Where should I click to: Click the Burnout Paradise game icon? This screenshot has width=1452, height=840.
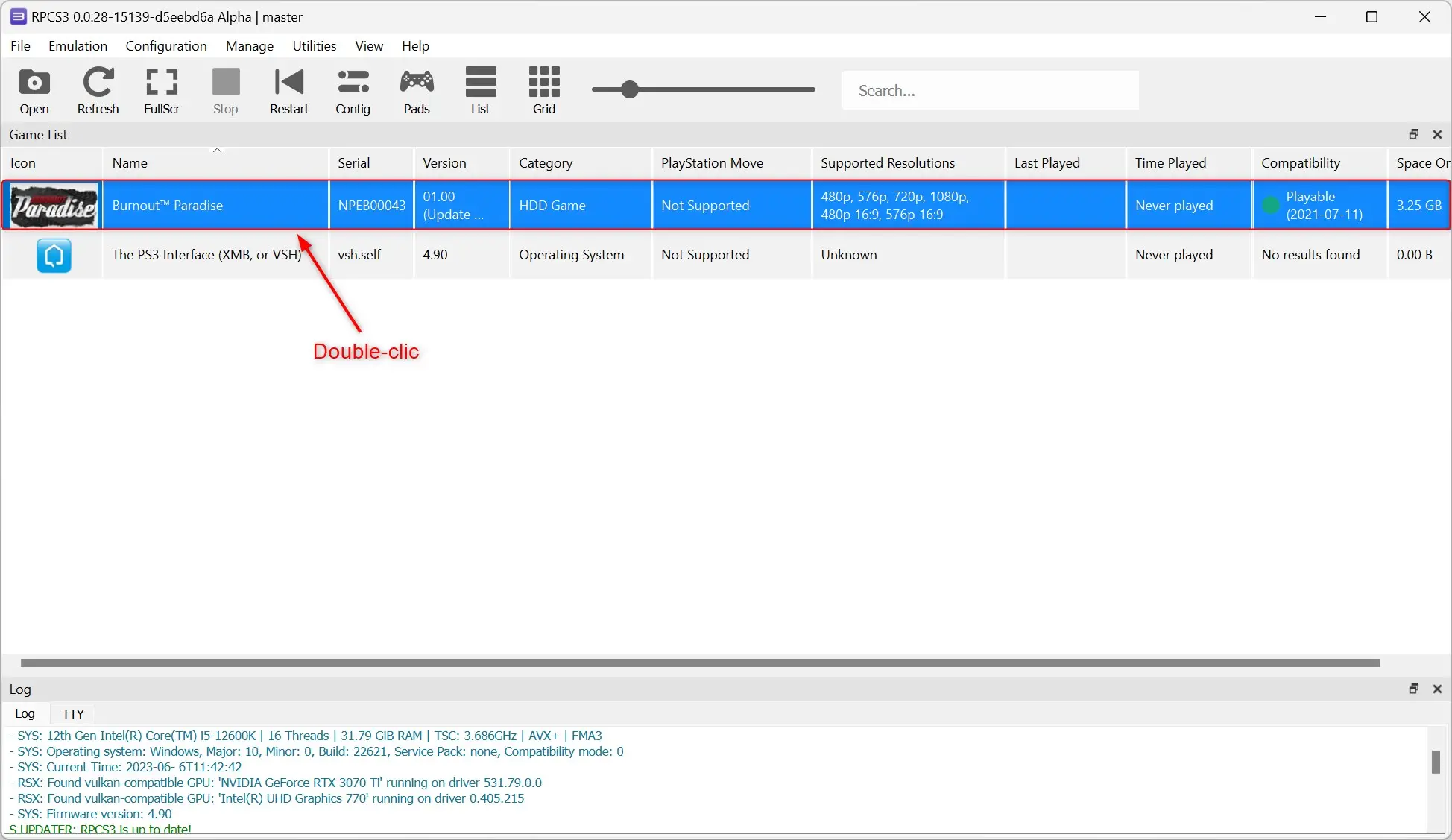[54, 205]
